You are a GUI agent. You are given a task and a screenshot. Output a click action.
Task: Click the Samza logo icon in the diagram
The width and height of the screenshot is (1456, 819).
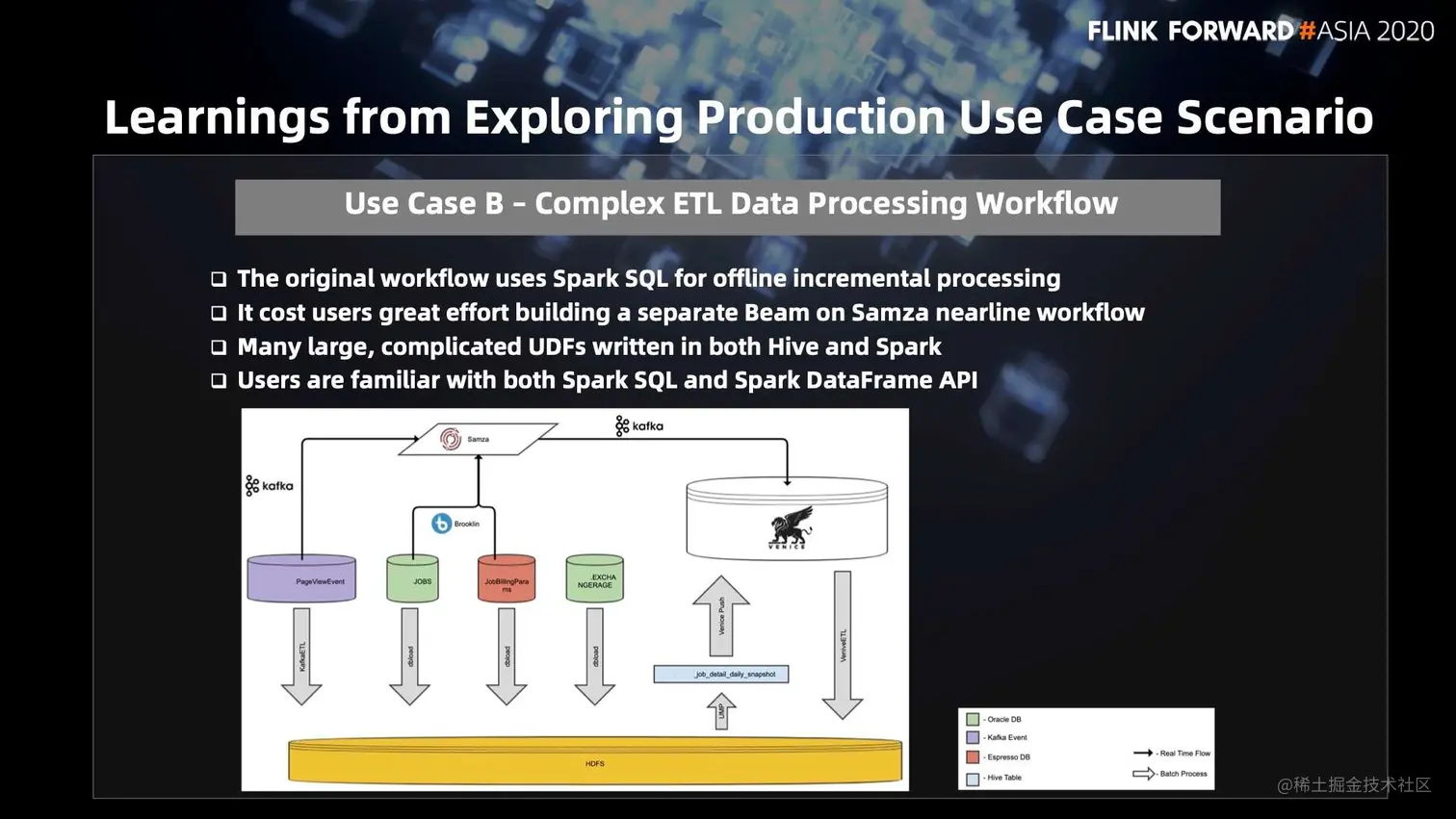pyautogui.click(x=451, y=439)
